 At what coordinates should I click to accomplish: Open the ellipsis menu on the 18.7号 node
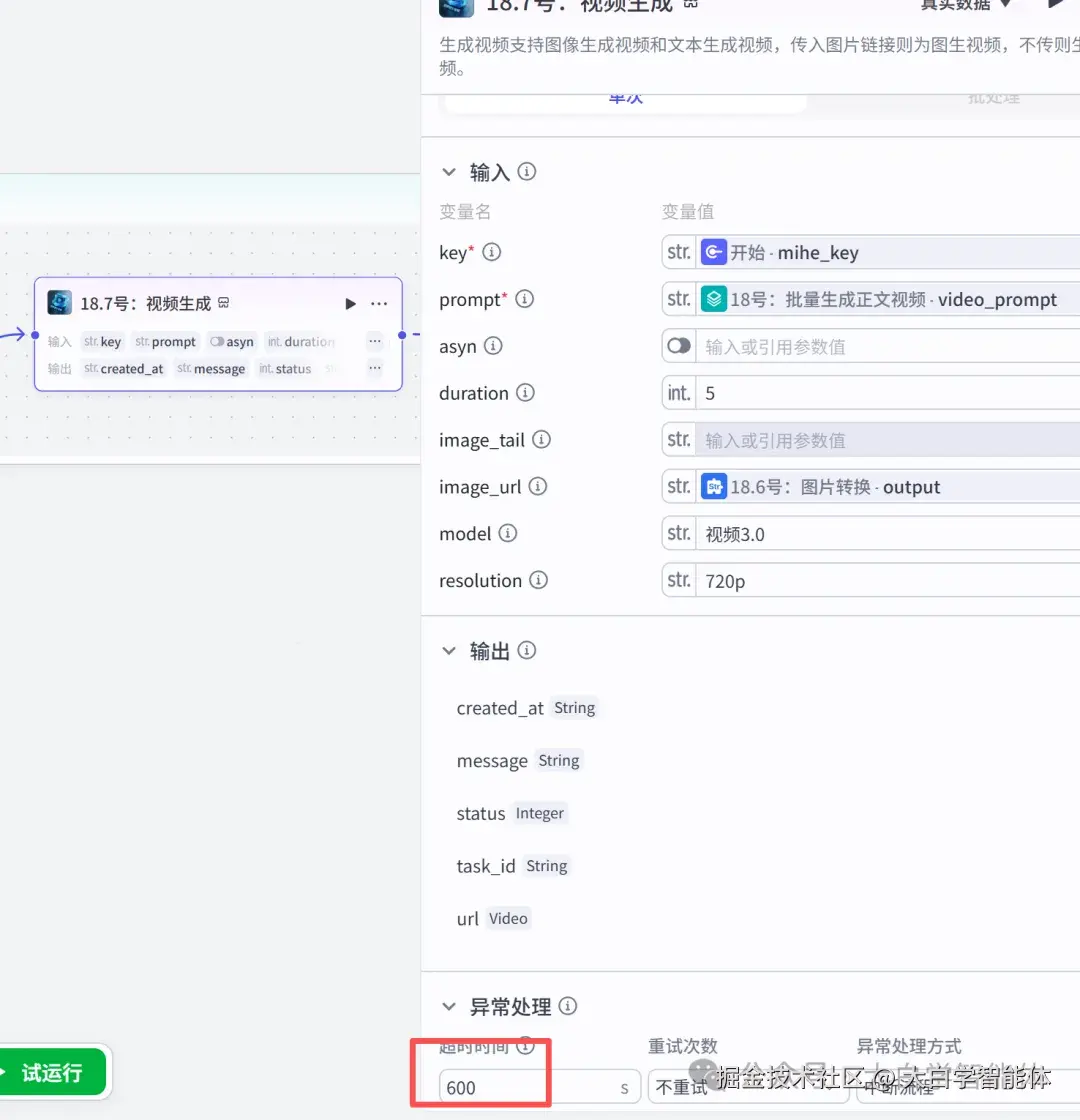[x=377, y=302]
